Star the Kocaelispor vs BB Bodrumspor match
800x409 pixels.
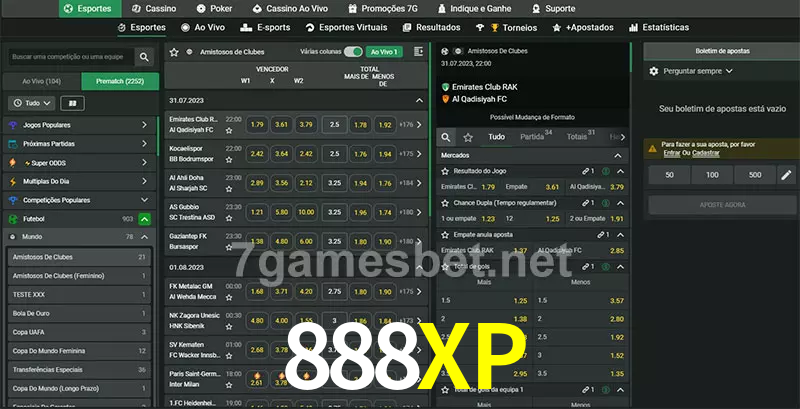coord(229,160)
